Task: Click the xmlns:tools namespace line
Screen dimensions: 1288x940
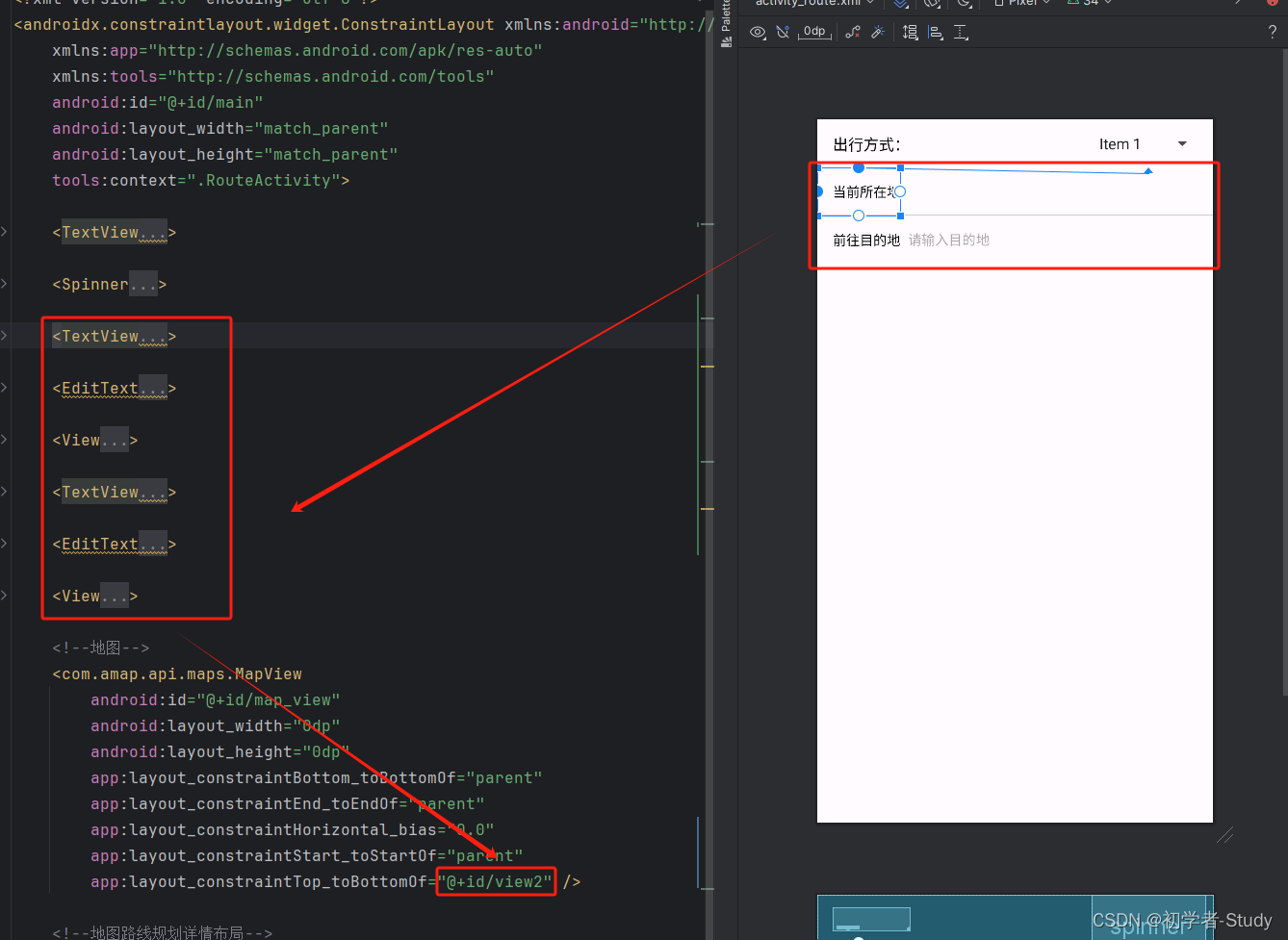Action: click(x=273, y=76)
